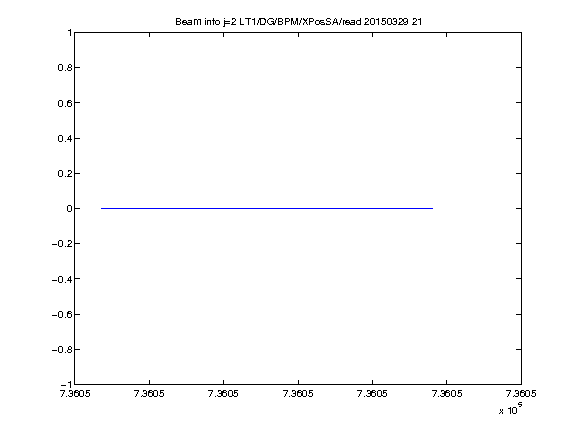Click the y-axis tick label 1
Viewport: 576px width, 432px height.
(x=69, y=33)
